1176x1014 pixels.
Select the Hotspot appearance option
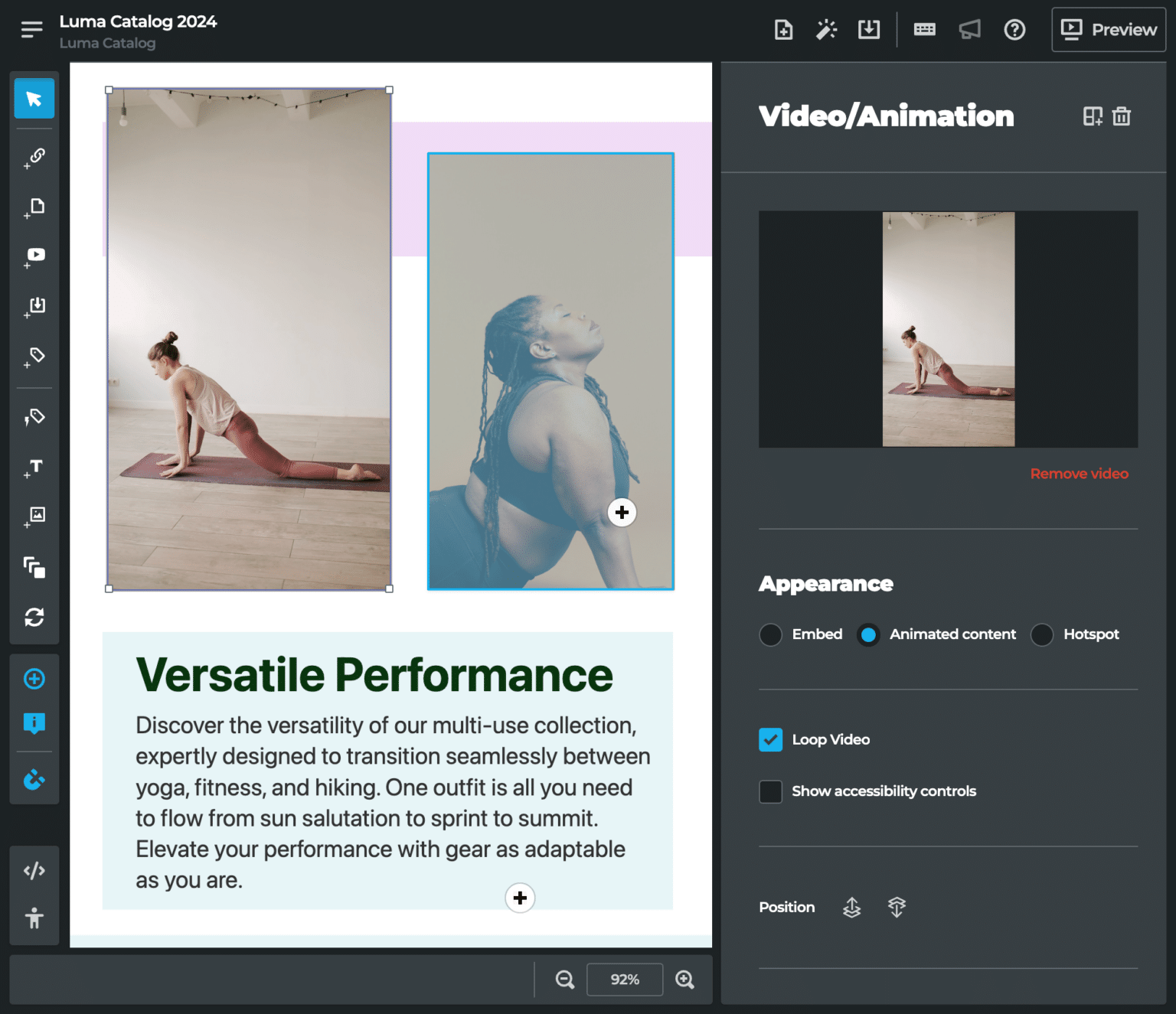tap(1041, 634)
